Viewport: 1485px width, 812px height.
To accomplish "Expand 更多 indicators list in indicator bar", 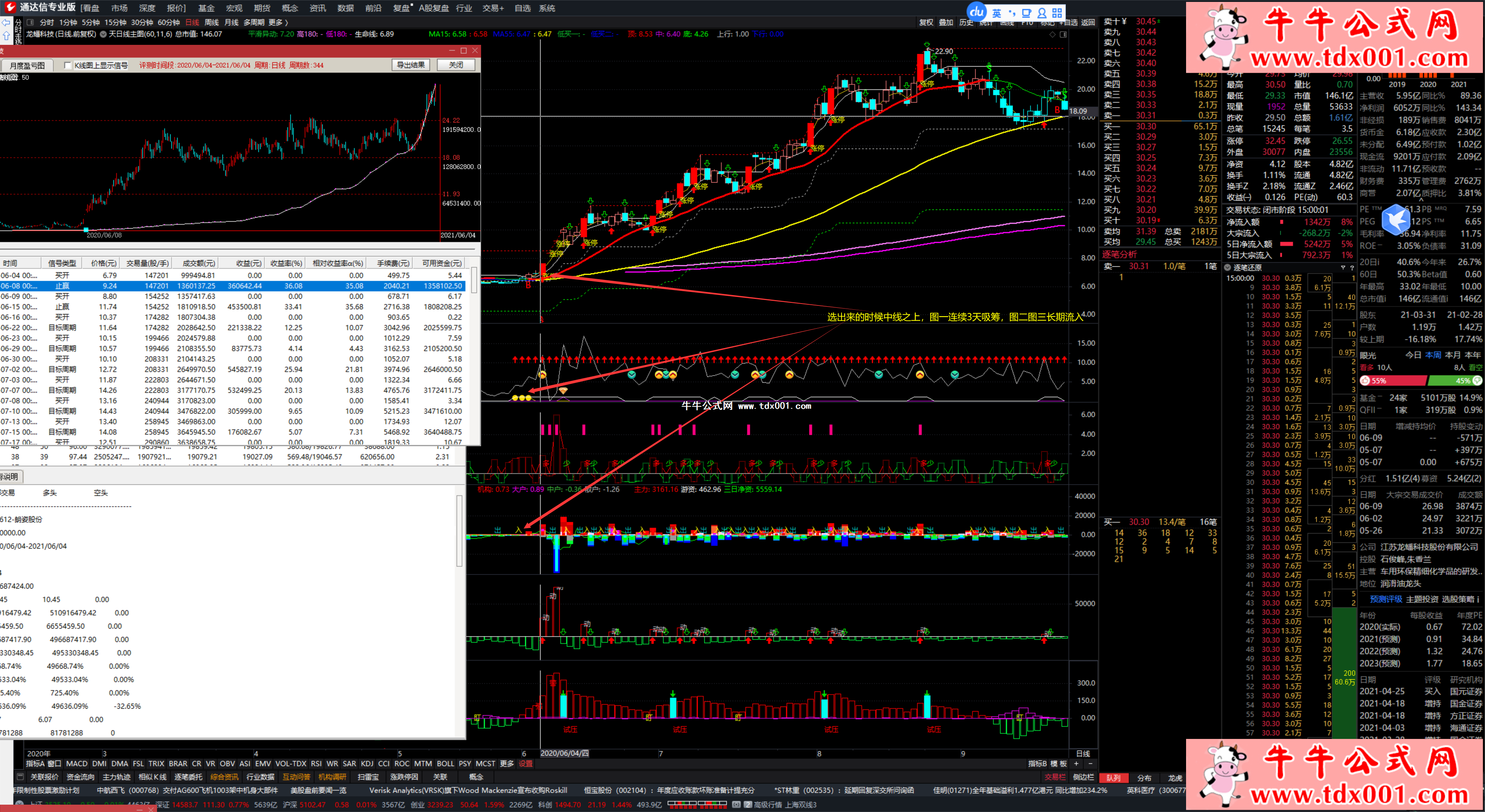I will 507,764.
